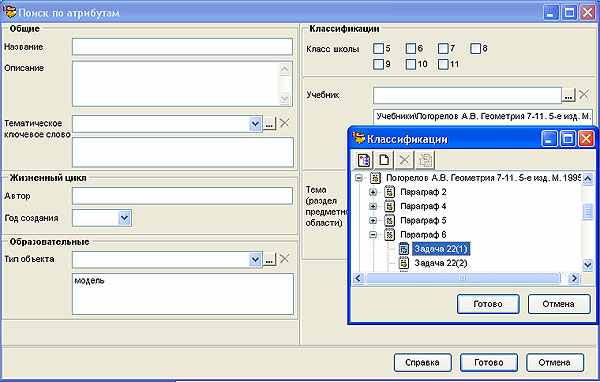Expand Параграф 4 node
The height and width of the screenshot is (382, 600).
click(373, 206)
